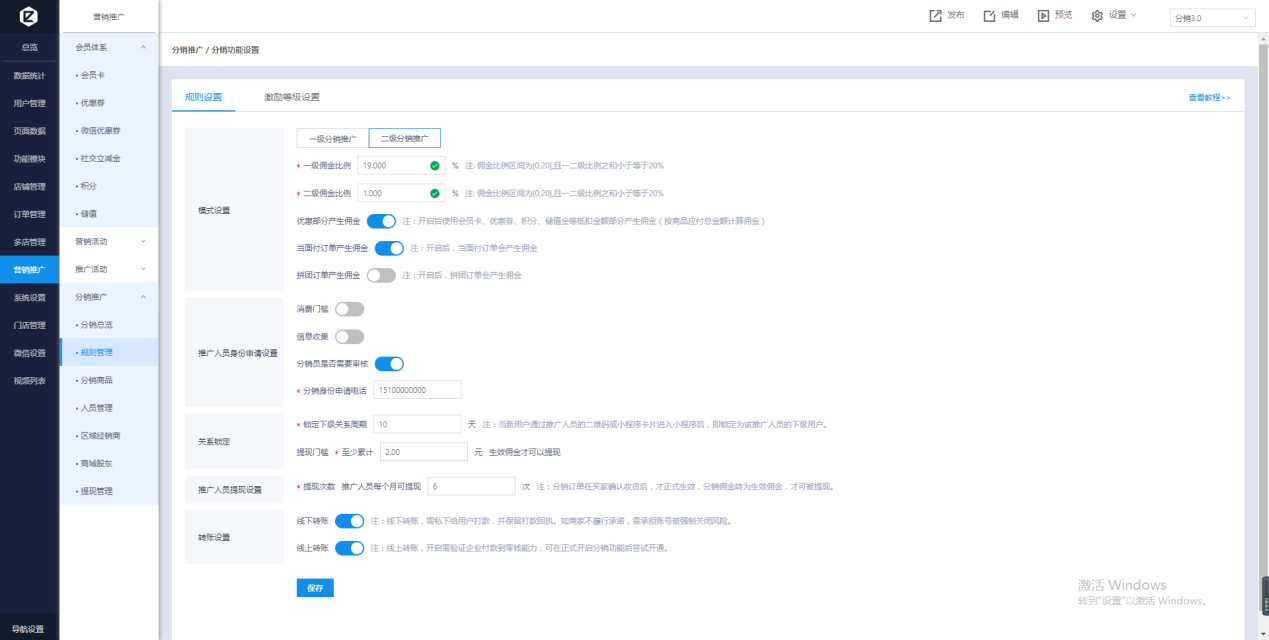Expand the 营销活动 sidebar group
The image size is (1269, 640).
point(109,241)
